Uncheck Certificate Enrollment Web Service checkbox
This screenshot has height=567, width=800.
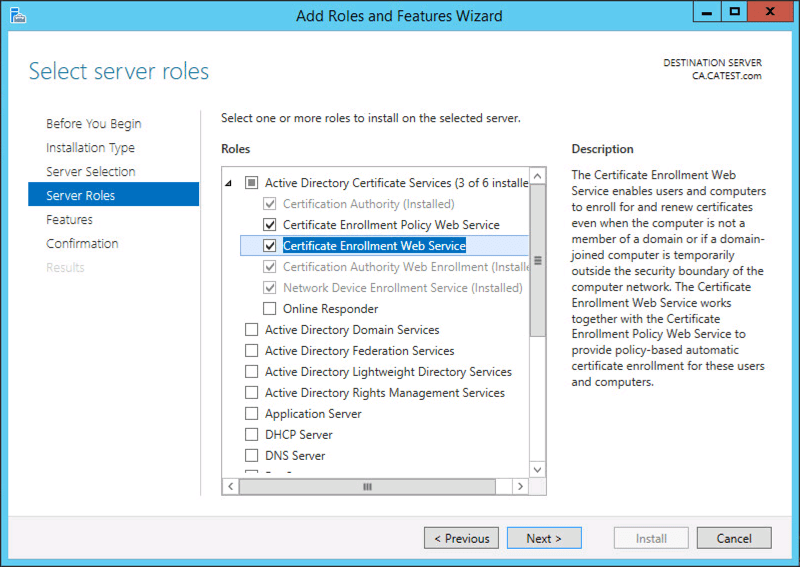pos(270,245)
